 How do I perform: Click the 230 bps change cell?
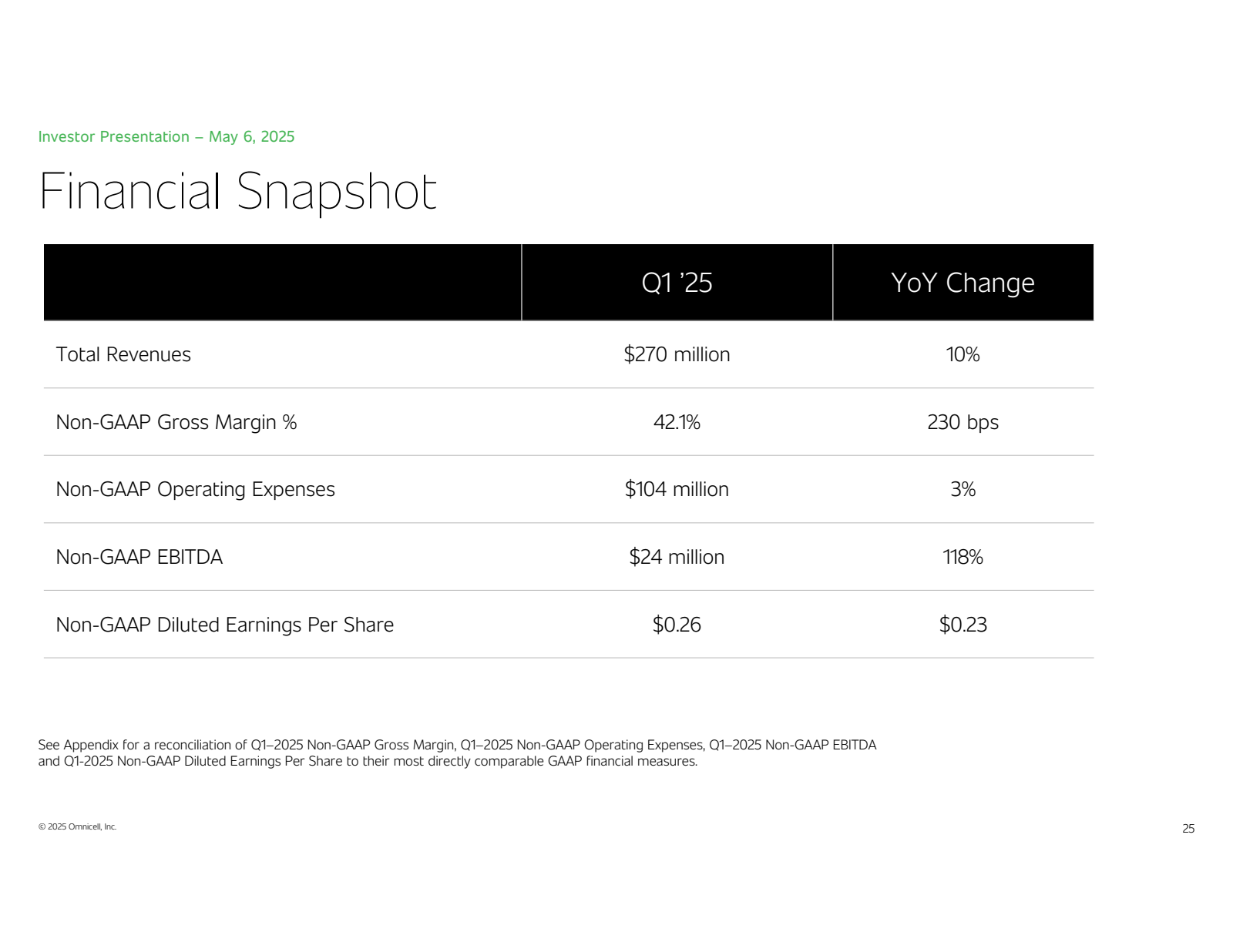(963, 422)
